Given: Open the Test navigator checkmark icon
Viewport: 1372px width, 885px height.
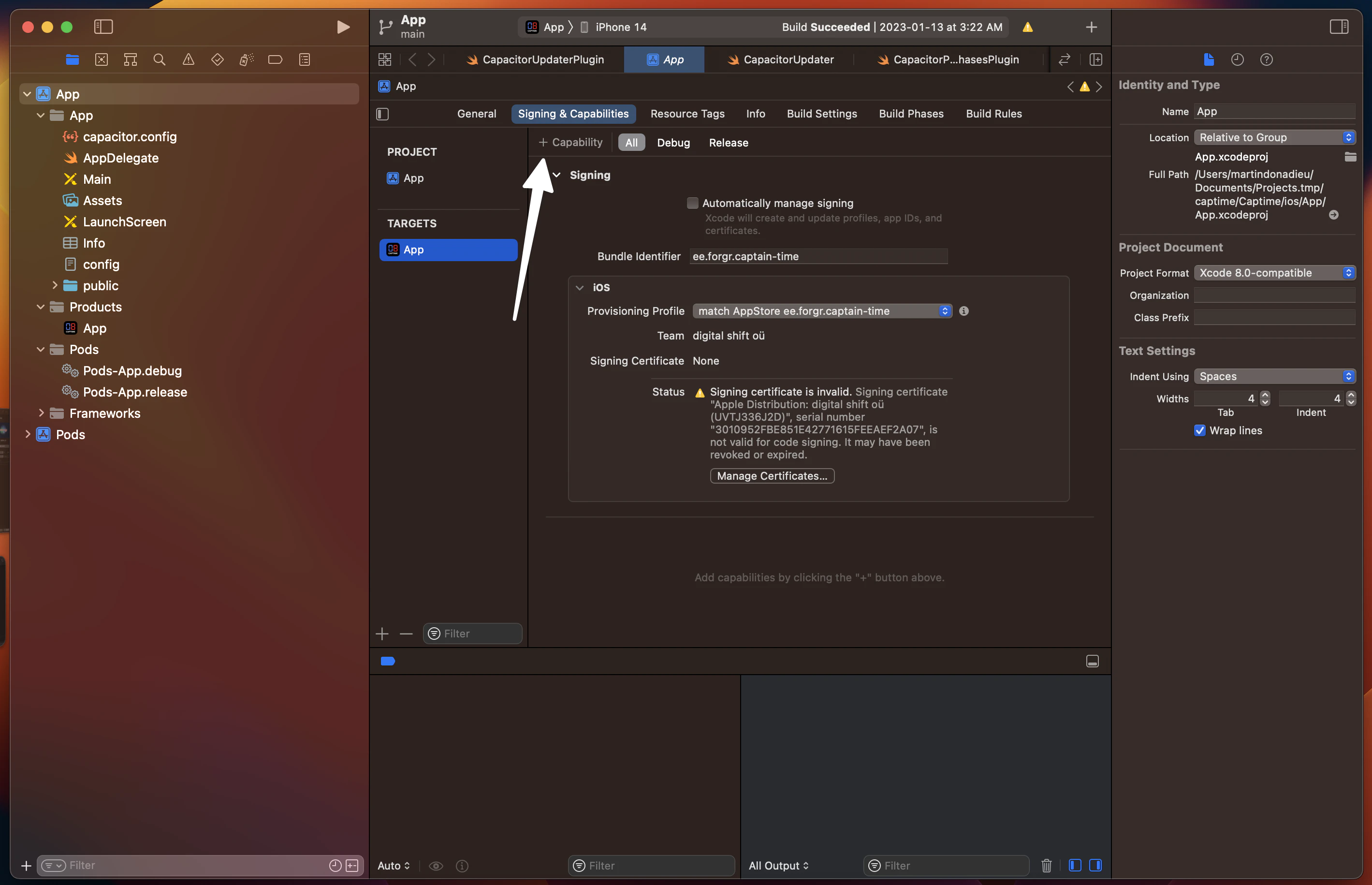Looking at the screenshot, I should [x=218, y=59].
